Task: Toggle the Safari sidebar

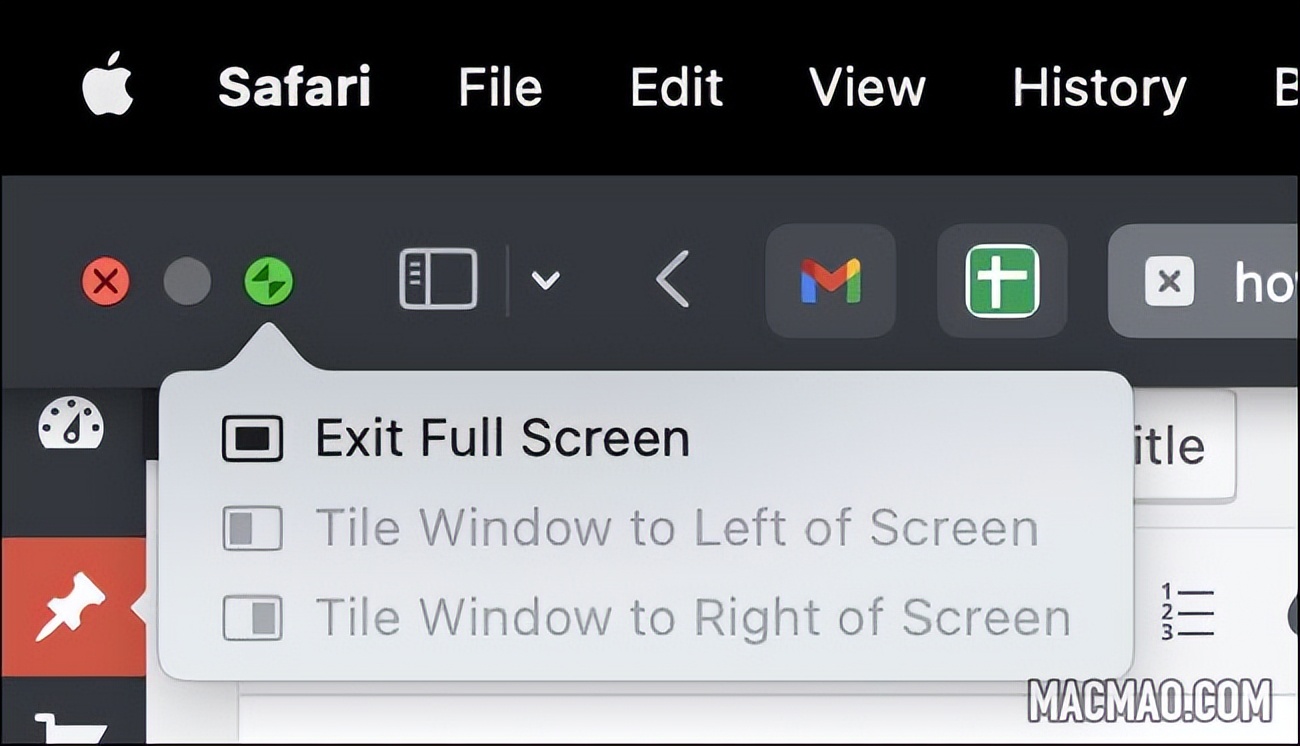Action: (438, 279)
